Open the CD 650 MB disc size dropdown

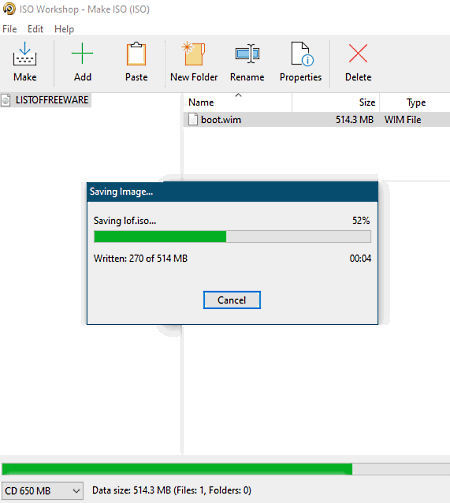(42, 491)
